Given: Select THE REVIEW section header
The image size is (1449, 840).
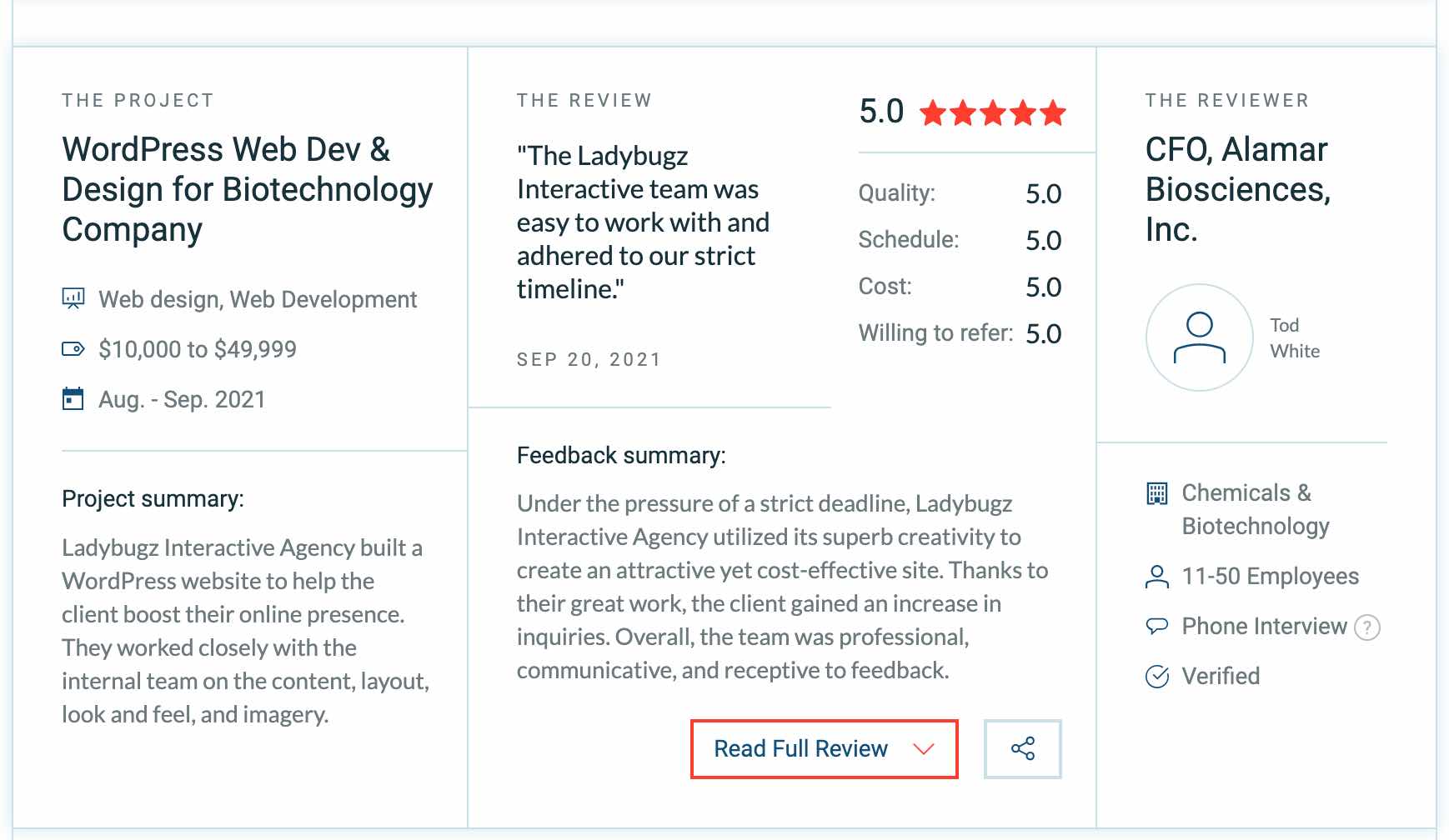Looking at the screenshot, I should [584, 99].
